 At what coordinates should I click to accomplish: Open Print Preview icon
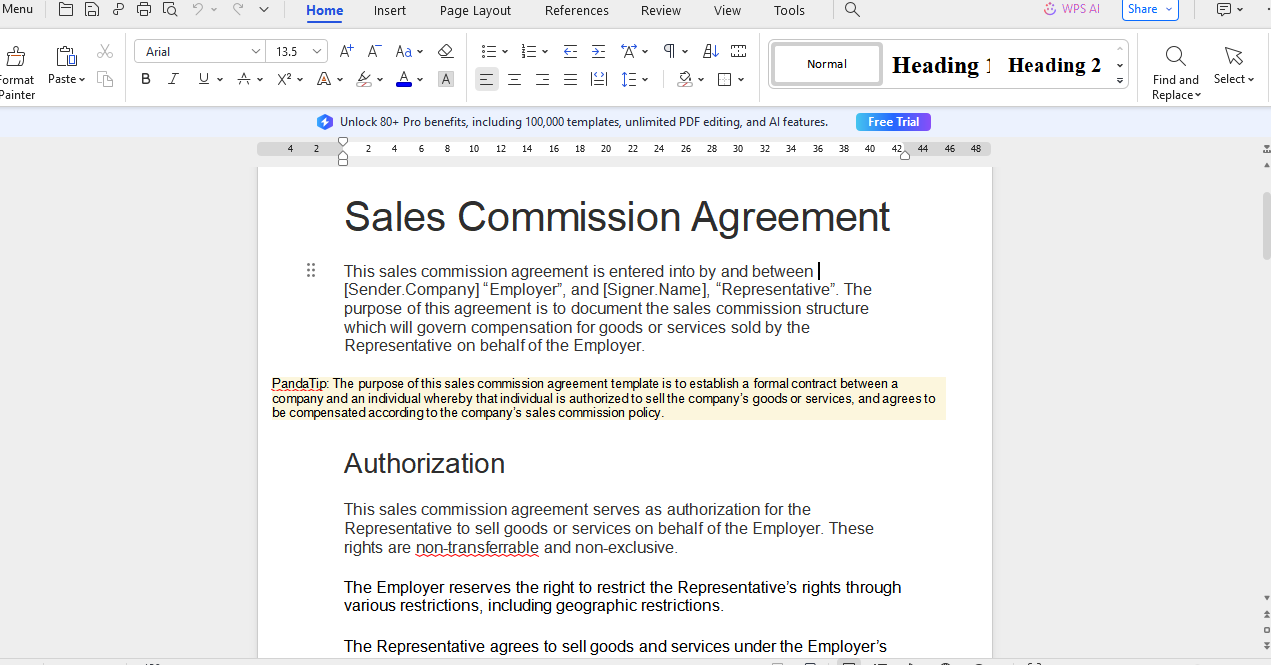coord(170,10)
